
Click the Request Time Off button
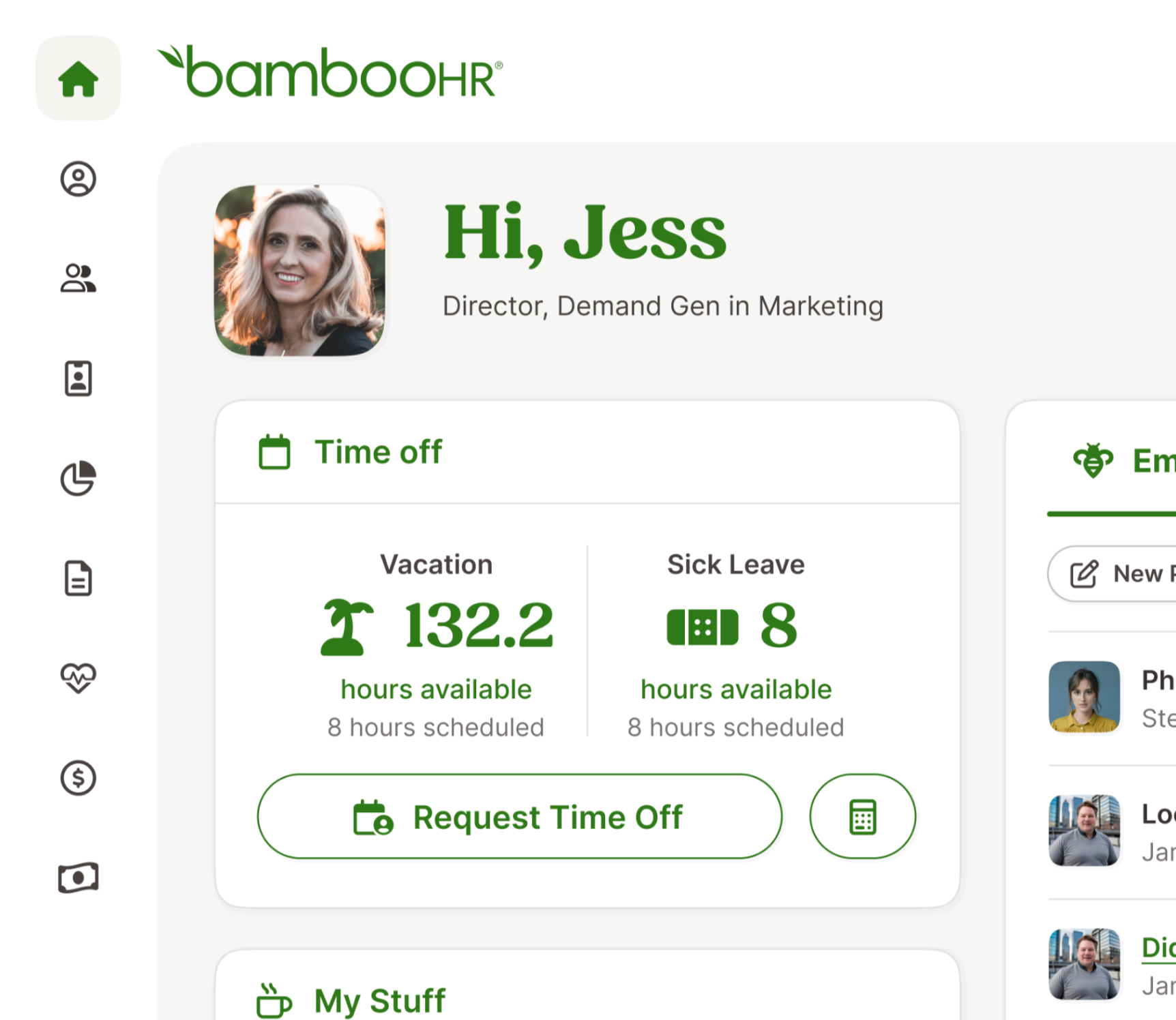point(520,817)
